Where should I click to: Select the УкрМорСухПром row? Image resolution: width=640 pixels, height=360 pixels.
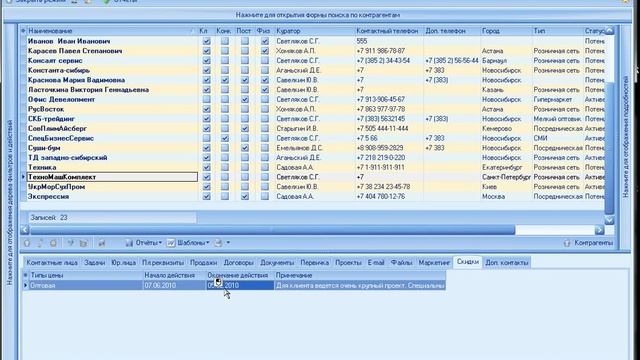click(x=314, y=187)
